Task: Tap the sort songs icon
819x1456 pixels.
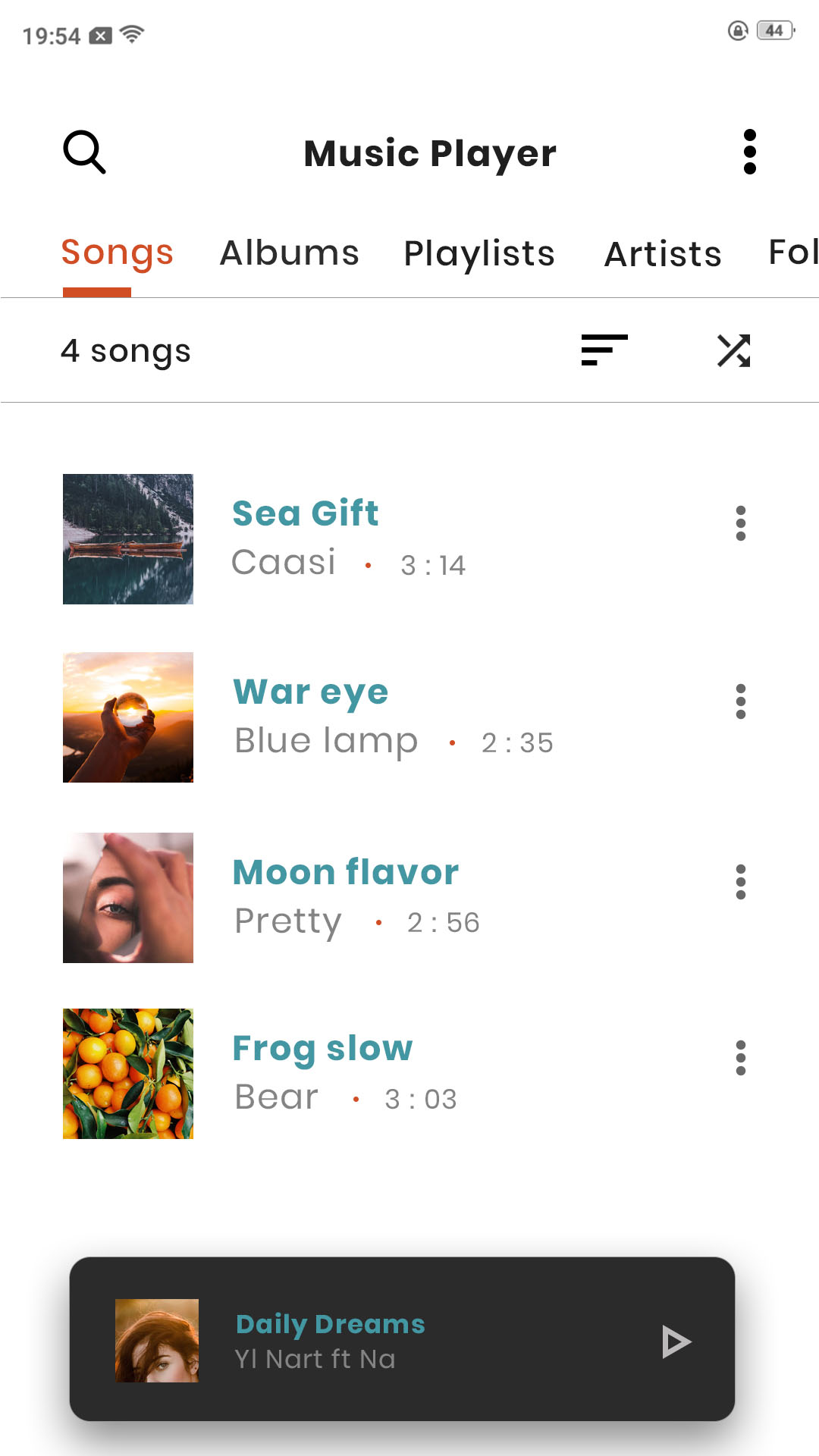Action: tap(604, 350)
